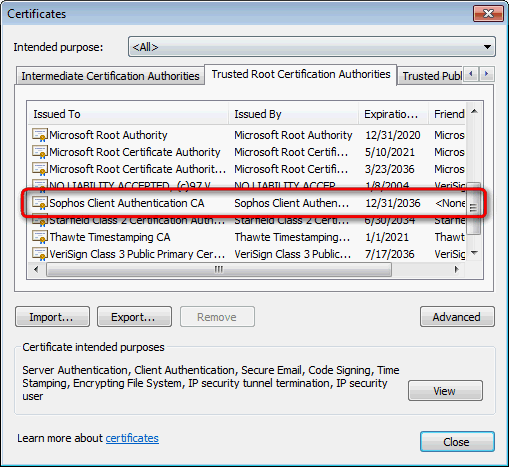Select Microsoft Root Authority row text
This screenshot has height=467, width=509.
[x=108, y=135]
